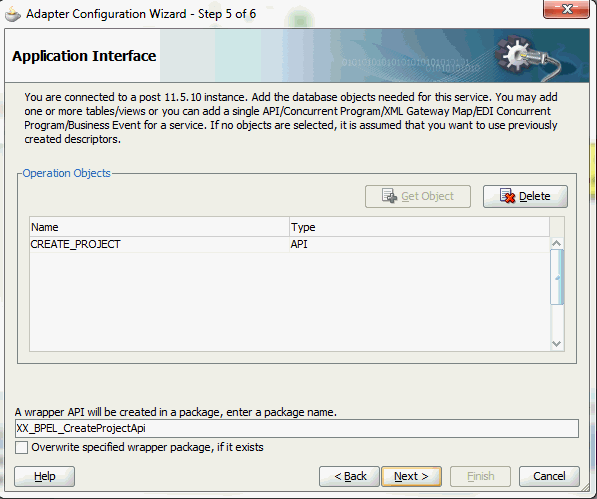Click the Delete button
Viewport: 597px width, 499px height.
(x=525, y=196)
